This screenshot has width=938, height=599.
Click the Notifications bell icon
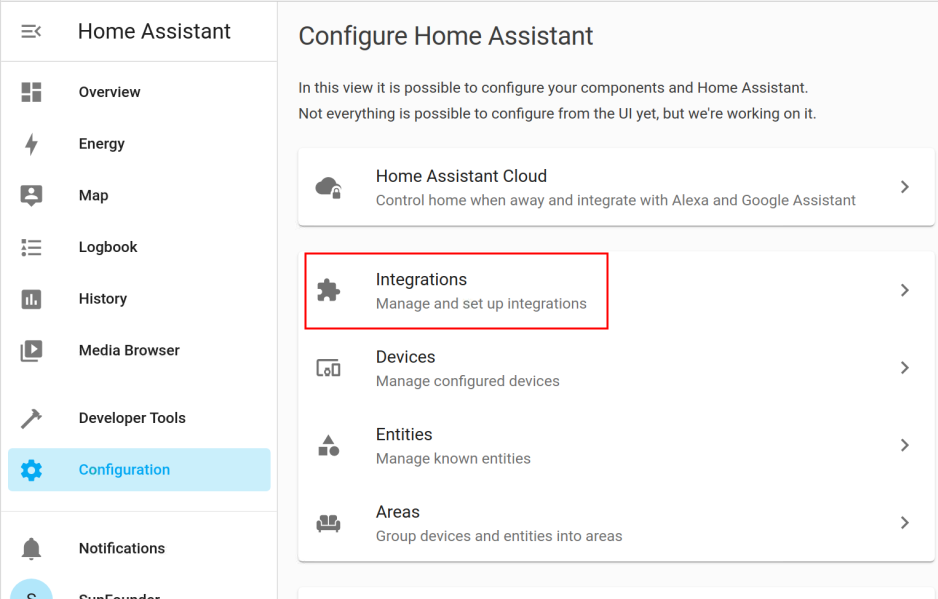(31, 548)
